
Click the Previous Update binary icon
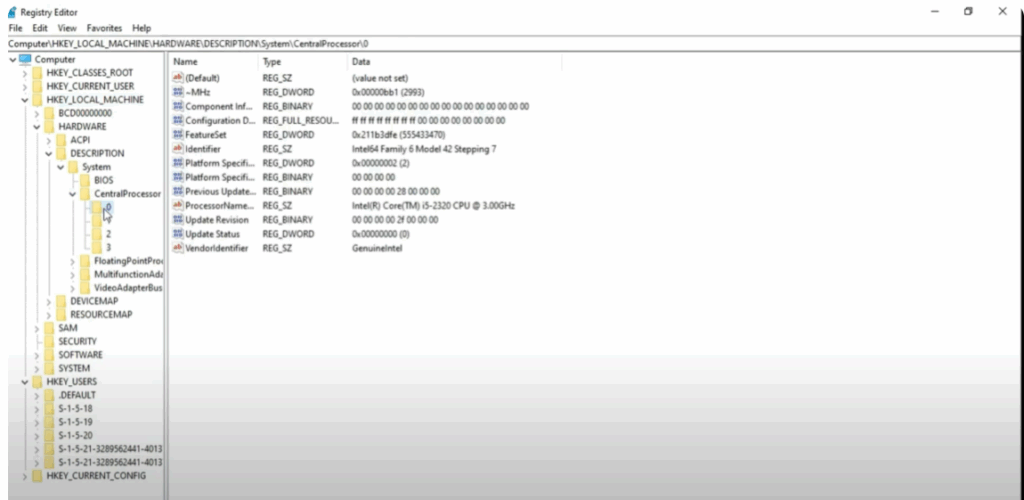coord(178,191)
